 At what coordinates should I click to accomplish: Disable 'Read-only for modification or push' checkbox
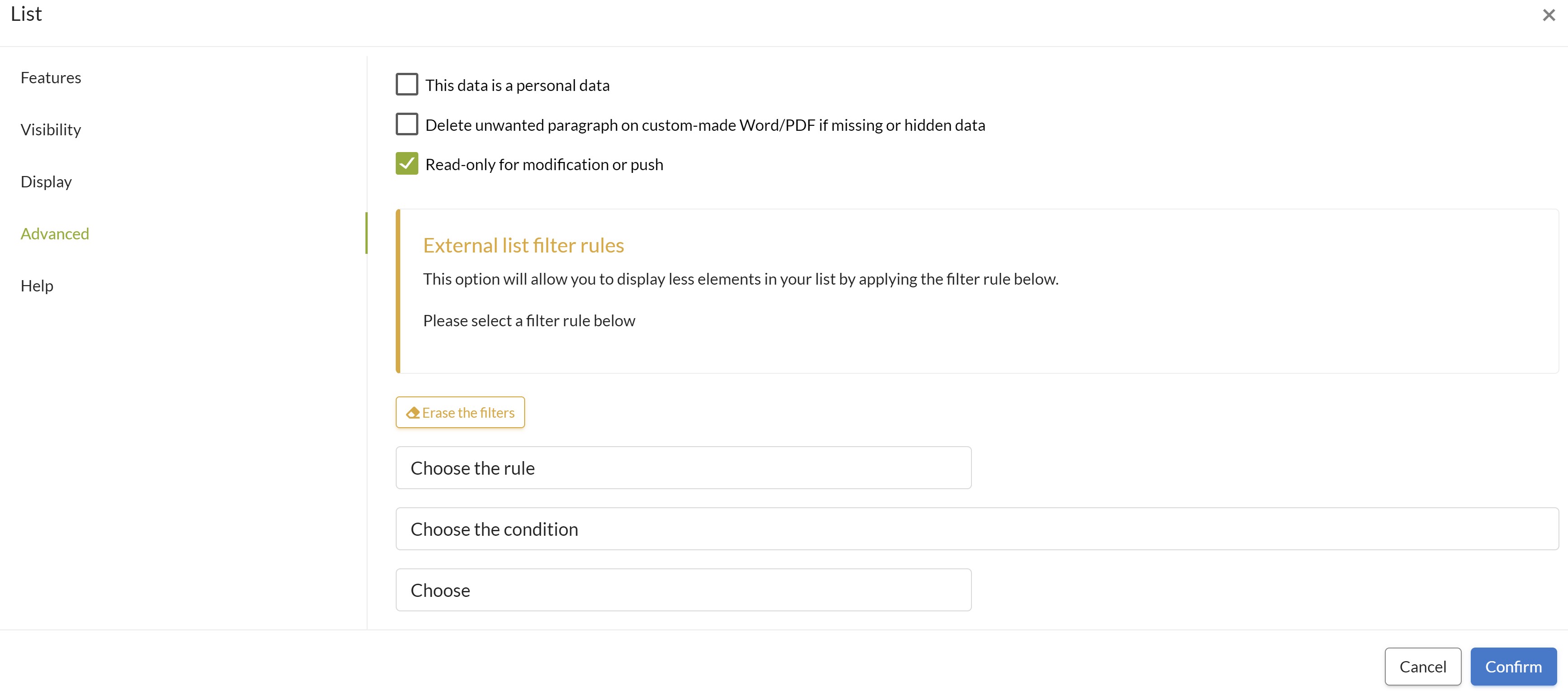pos(407,164)
